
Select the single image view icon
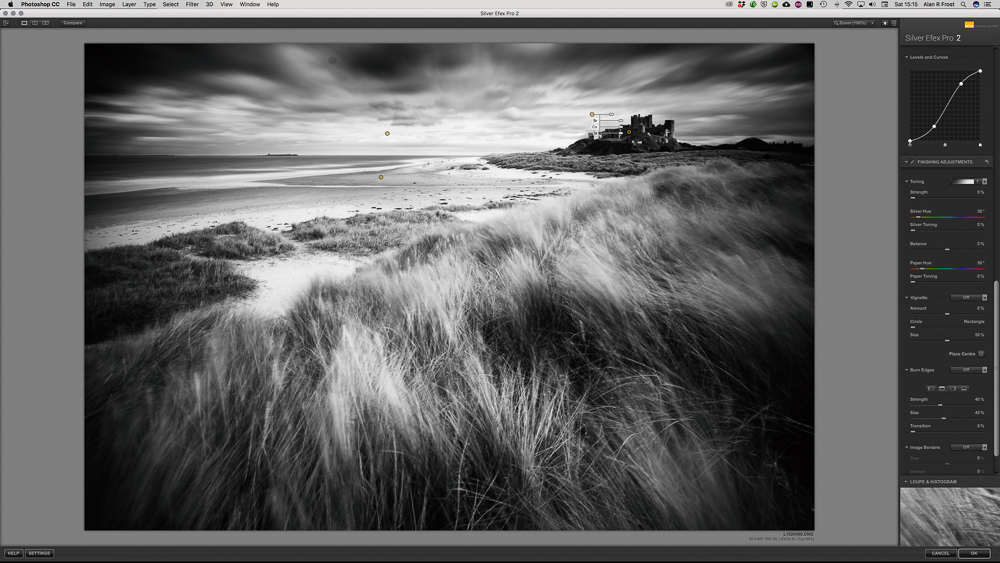[24, 22]
